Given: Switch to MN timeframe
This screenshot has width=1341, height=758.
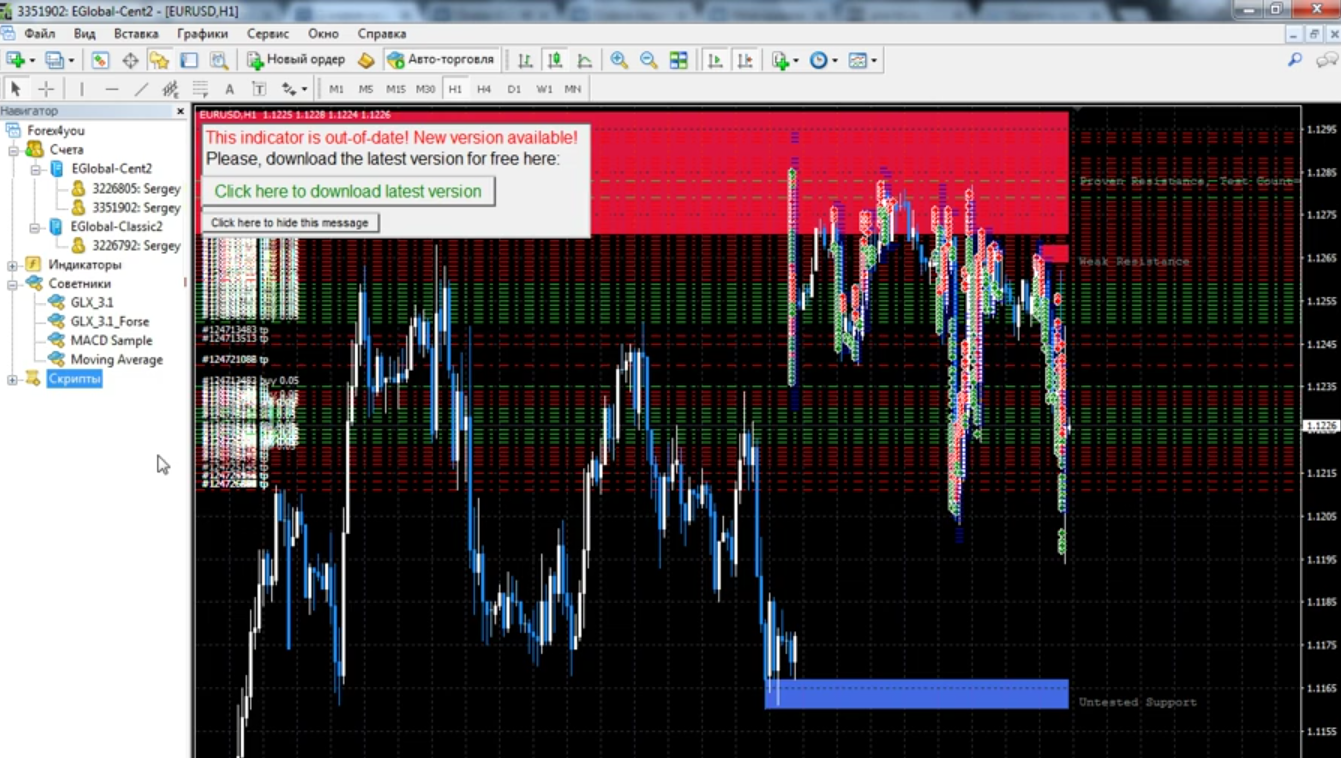Looking at the screenshot, I should (573, 89).
